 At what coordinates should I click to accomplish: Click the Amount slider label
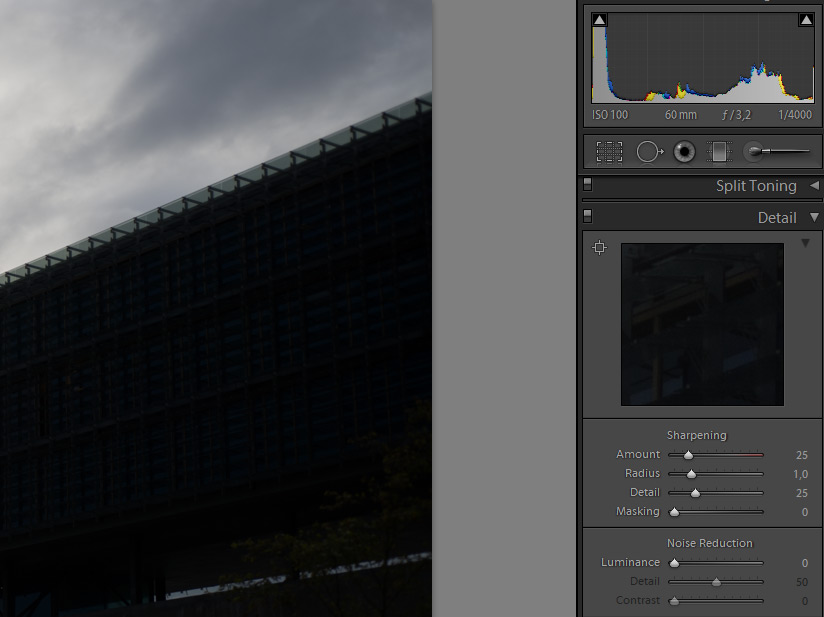click(x=638, y=454)
